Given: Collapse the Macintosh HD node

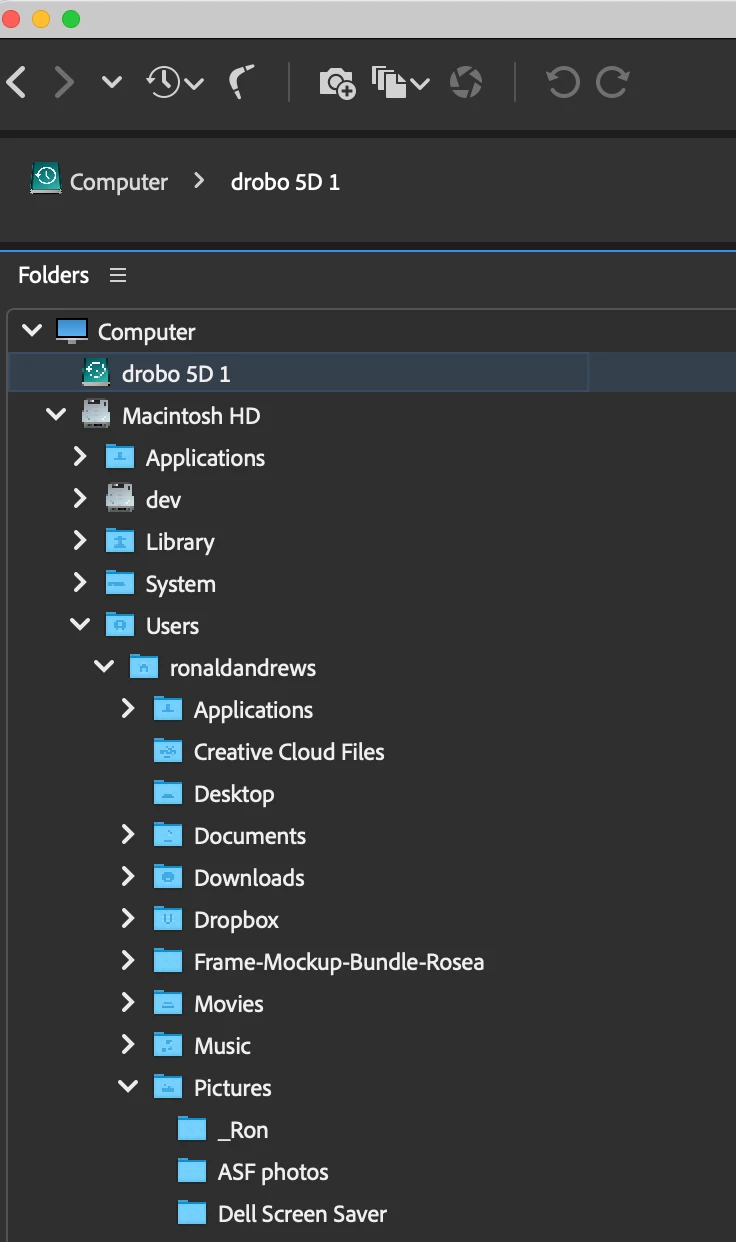Looking at the screenshot, I should [56, 414].
